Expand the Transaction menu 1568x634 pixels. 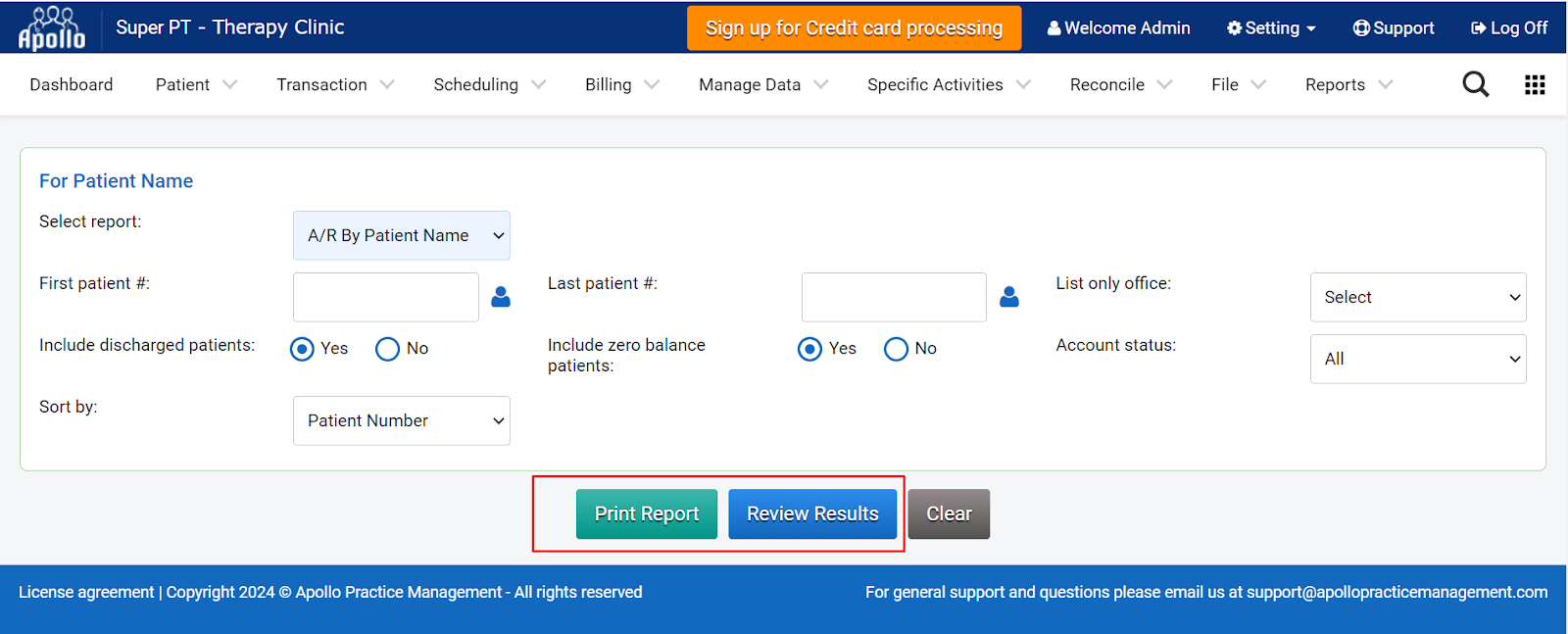point(335,84)
